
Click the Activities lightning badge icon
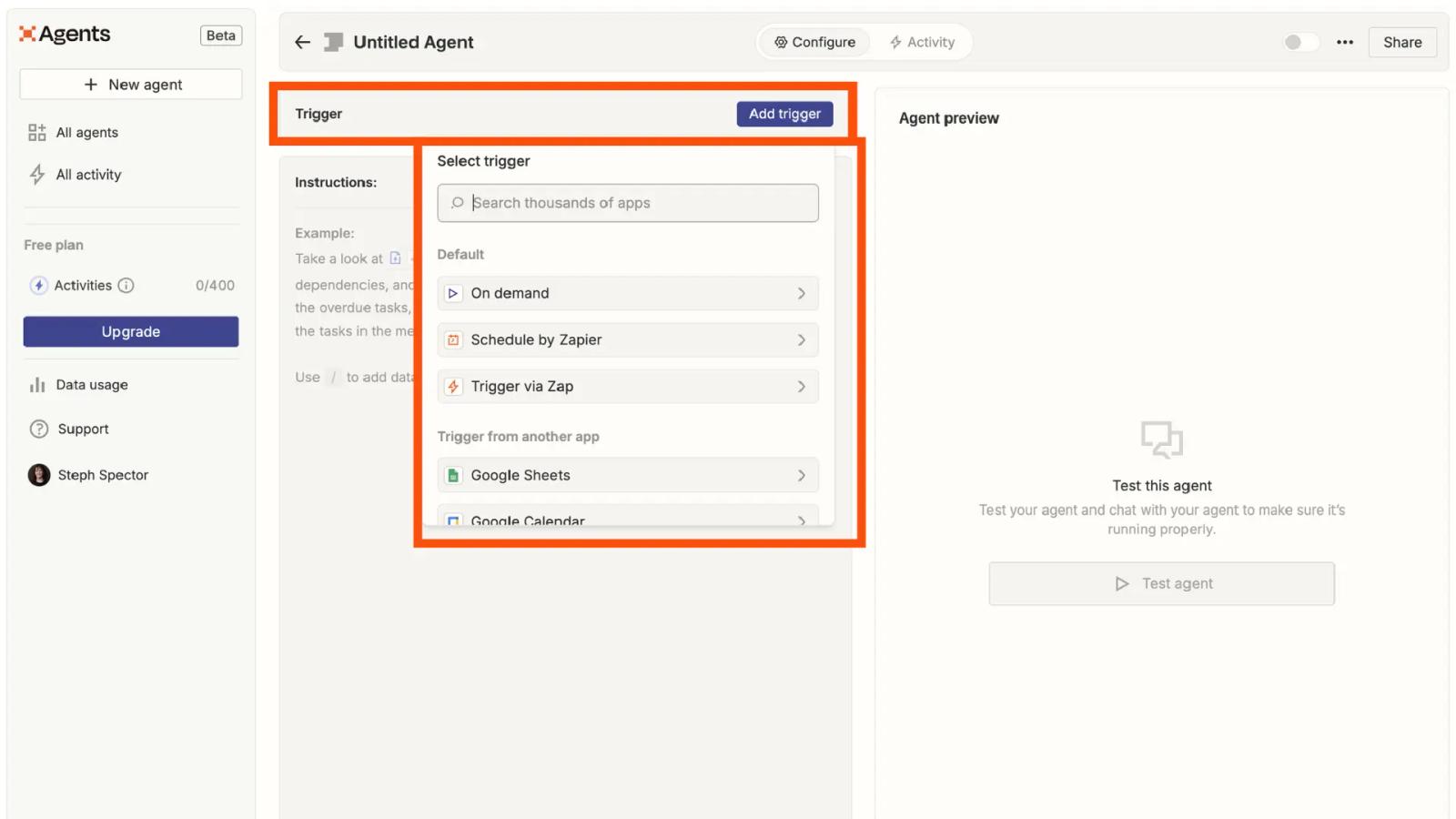38,286
